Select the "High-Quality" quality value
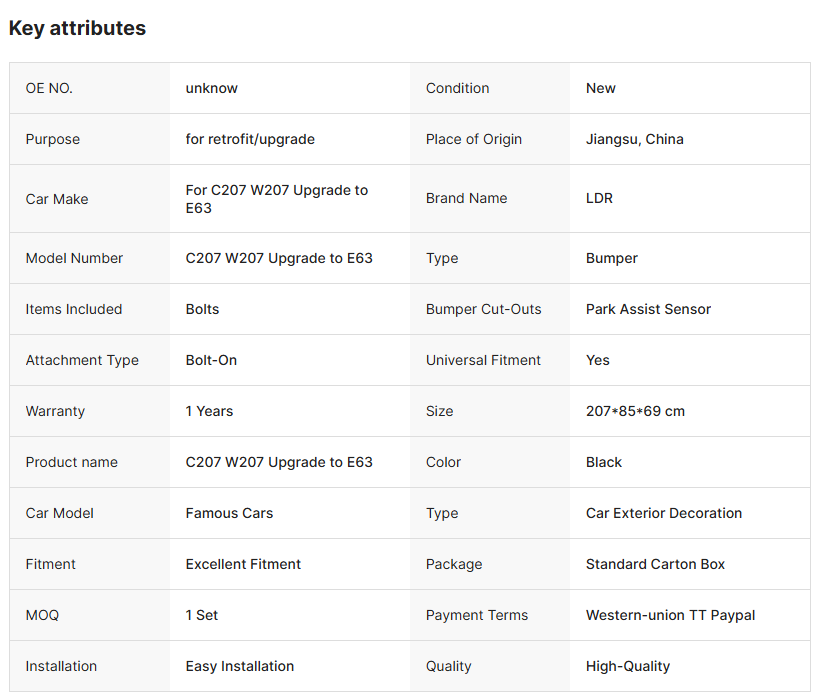The image size is (816, 696). click(x=627, y=666)
